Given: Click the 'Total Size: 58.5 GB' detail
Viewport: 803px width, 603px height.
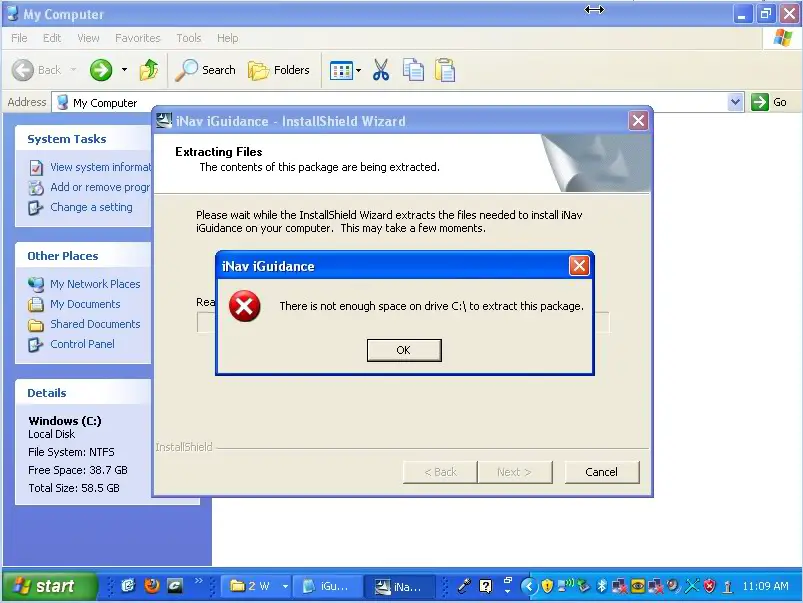Looking at the screenshot, I should point(74,488).
